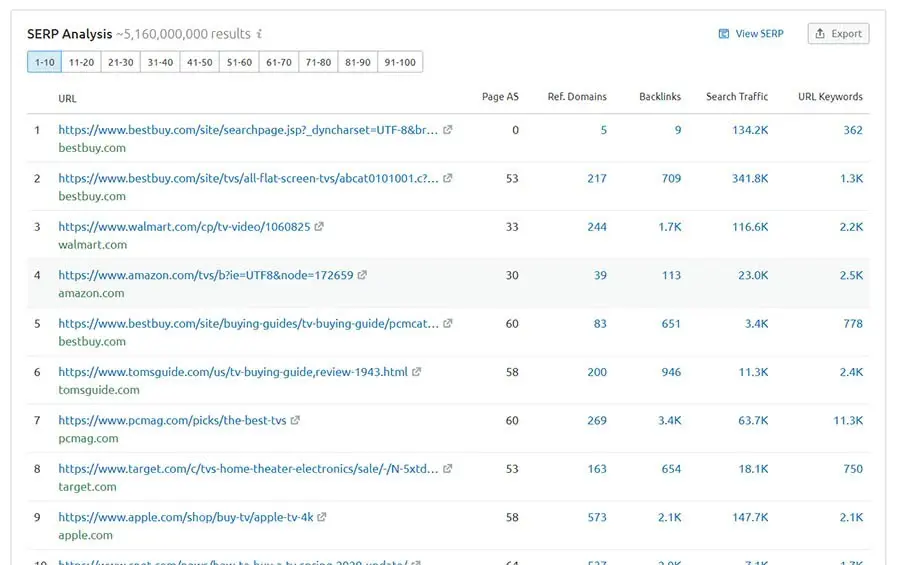Click external link icon beside tomsguide URL
Viewport: 900px width, 565px height.
click(417, 372)
